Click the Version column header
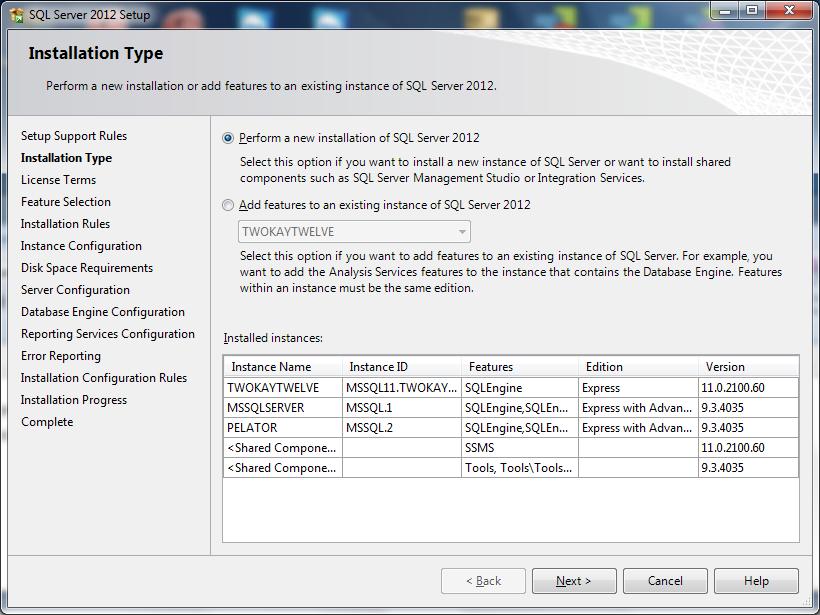The width and height of the screenshot is (820, 615). pyautogui.click(x=748, y=367)
